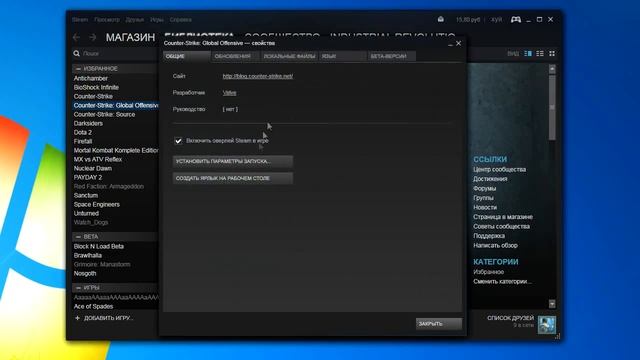The width and height of the screenshot is (640, 360).
Task: Switch the library to detail view icon
Action: click(x=528, y=53)
